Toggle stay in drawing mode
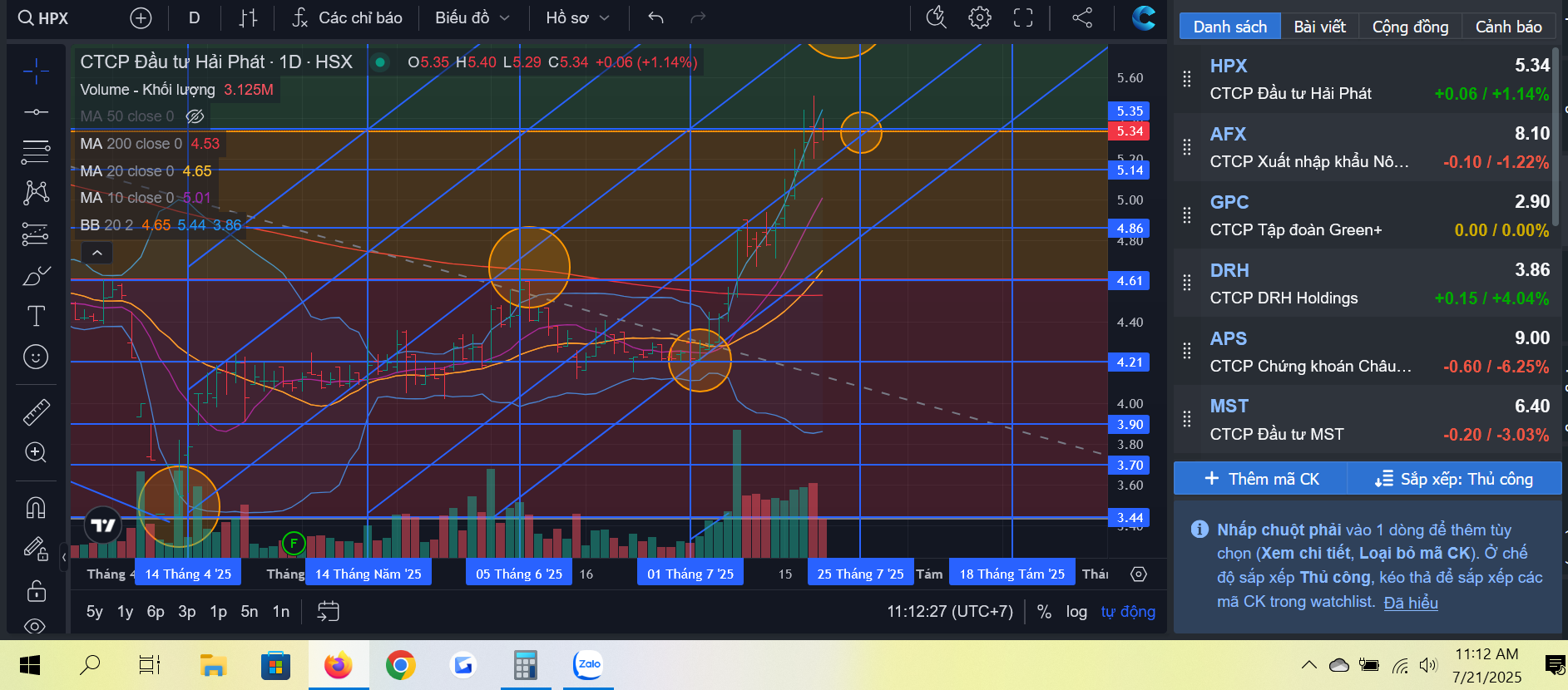1568x690 pixels. pos(36,549)
